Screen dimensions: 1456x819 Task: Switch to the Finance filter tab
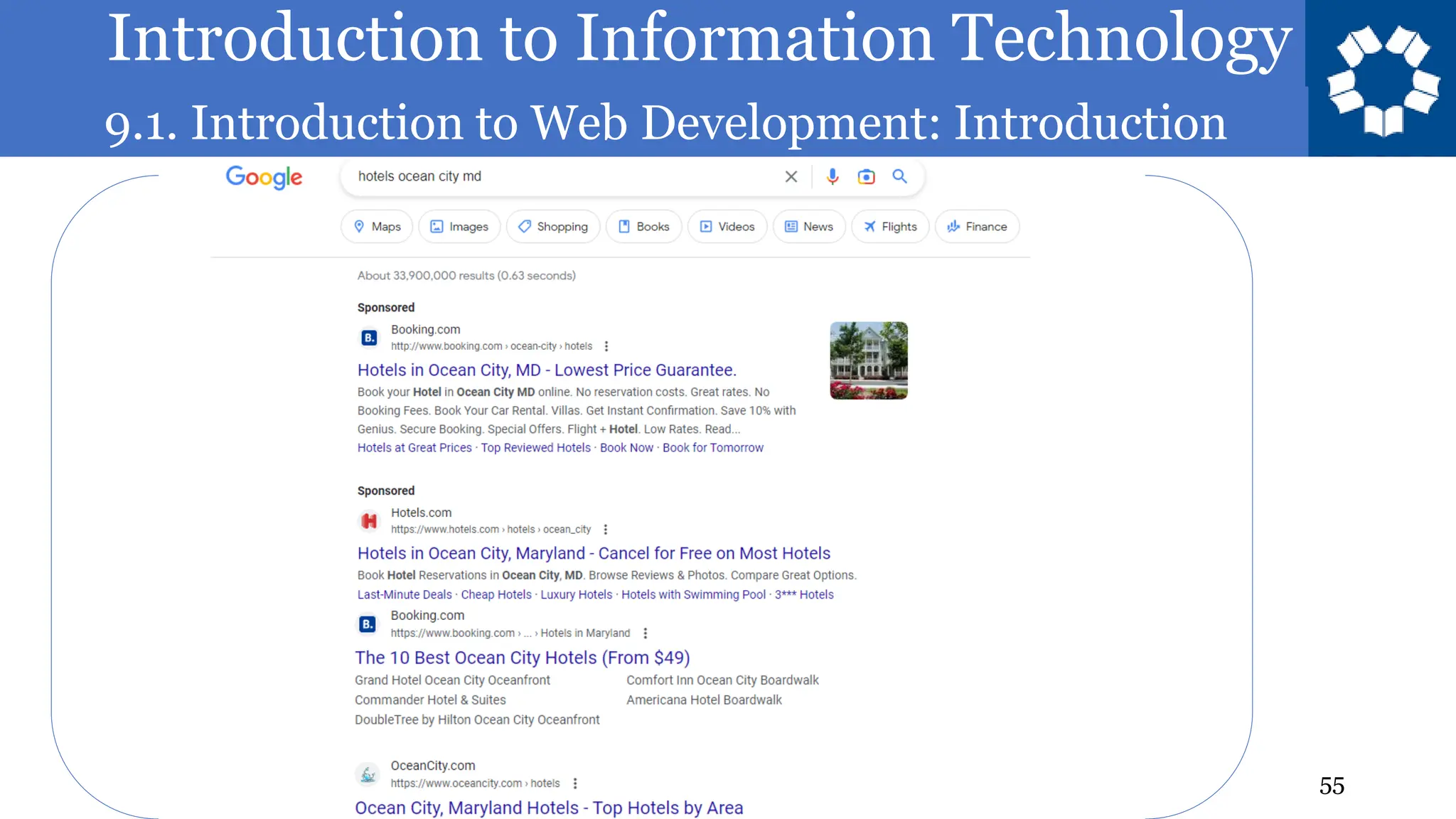click(x=977, y=227)
